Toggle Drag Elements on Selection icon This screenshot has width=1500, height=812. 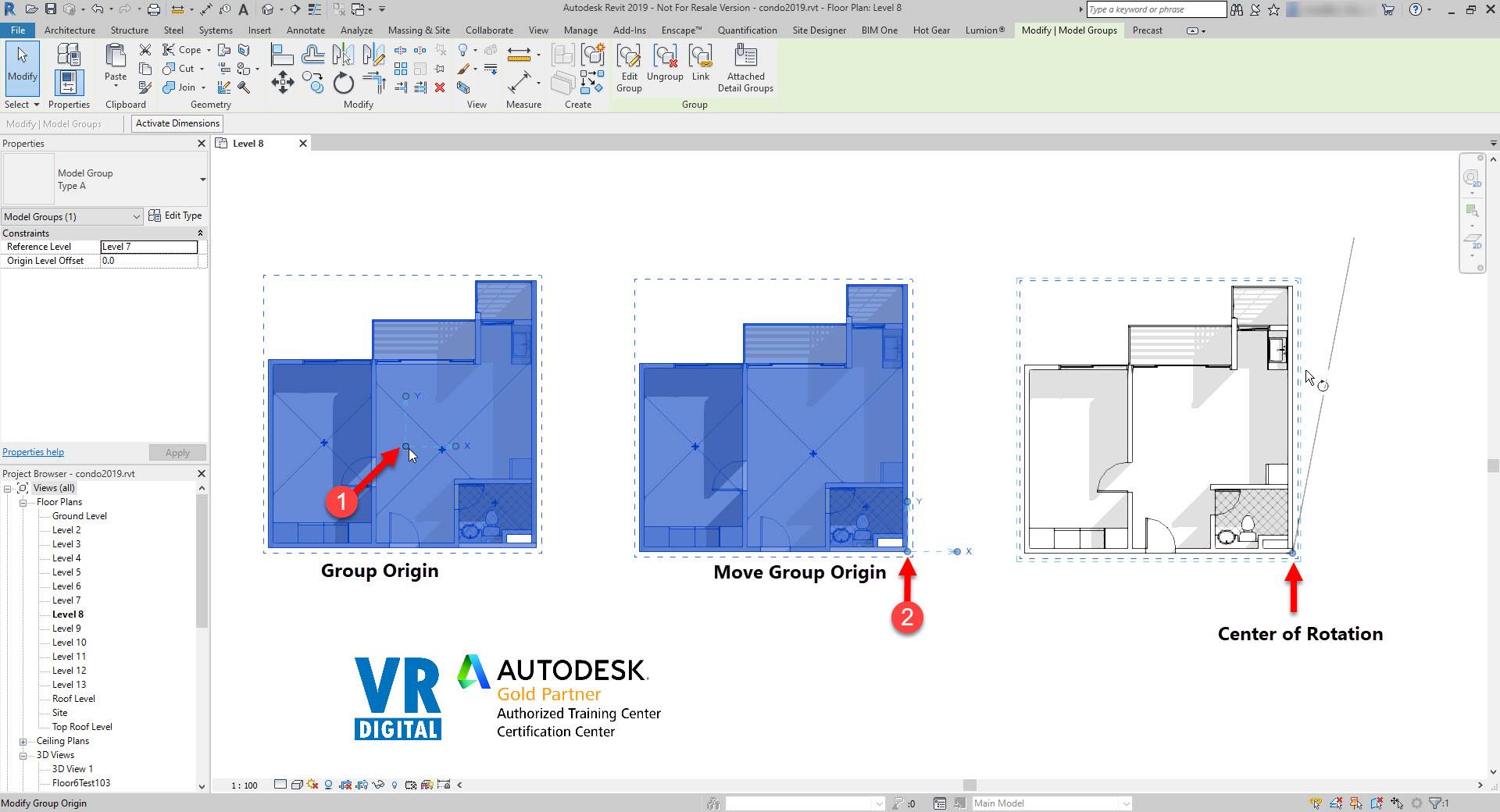(x=1397, y=803)
